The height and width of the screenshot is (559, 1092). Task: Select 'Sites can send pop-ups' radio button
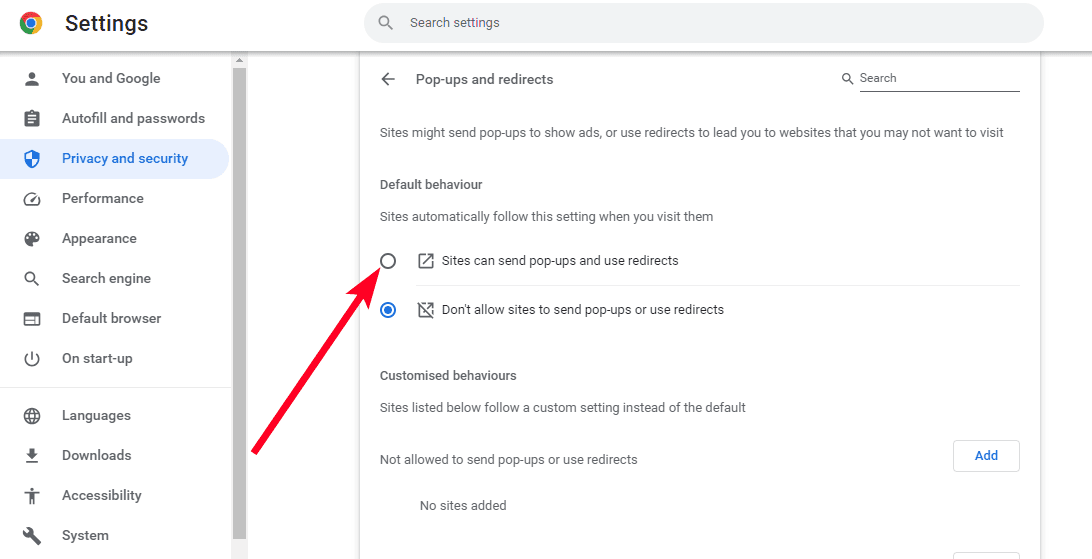[x=388, y=261]
